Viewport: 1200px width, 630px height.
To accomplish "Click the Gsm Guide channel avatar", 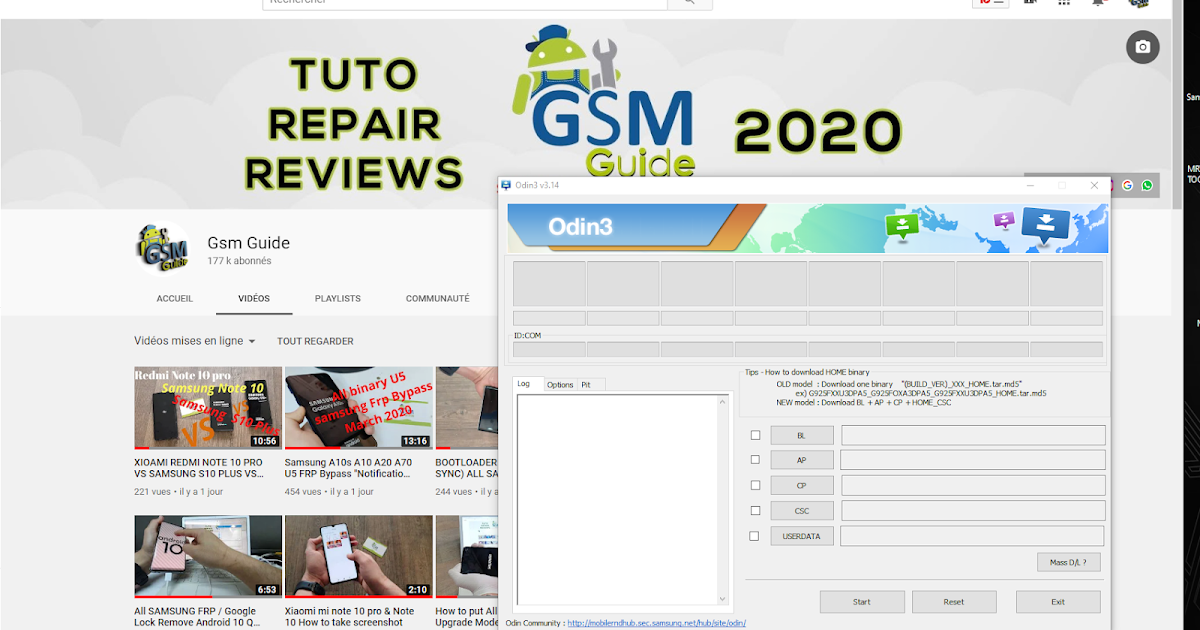I will coord(163,249).
